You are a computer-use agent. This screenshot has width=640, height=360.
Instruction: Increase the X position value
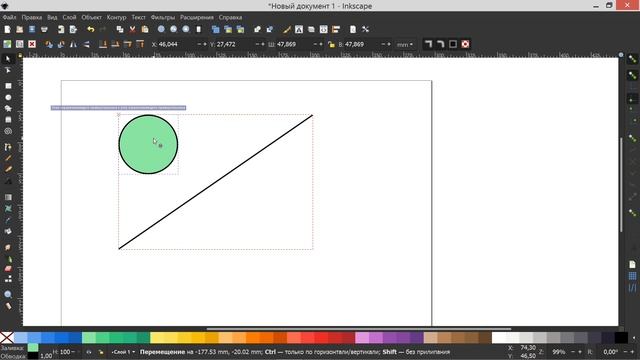[205, 44]
